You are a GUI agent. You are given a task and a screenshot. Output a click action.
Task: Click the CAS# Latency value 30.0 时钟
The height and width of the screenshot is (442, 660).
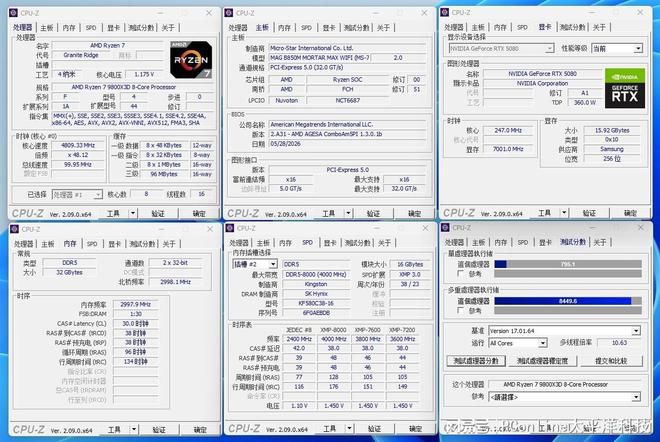coord(136,324)
